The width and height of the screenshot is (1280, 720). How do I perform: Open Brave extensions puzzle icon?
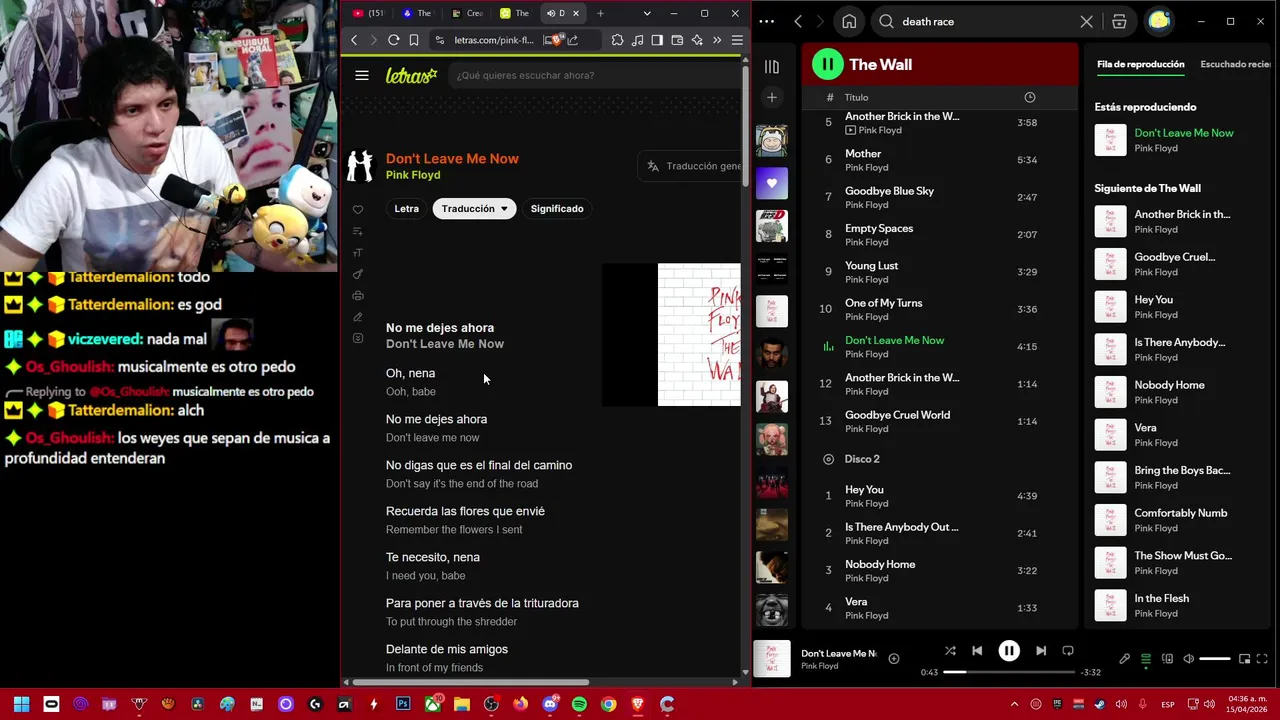[x=617, y=40]
